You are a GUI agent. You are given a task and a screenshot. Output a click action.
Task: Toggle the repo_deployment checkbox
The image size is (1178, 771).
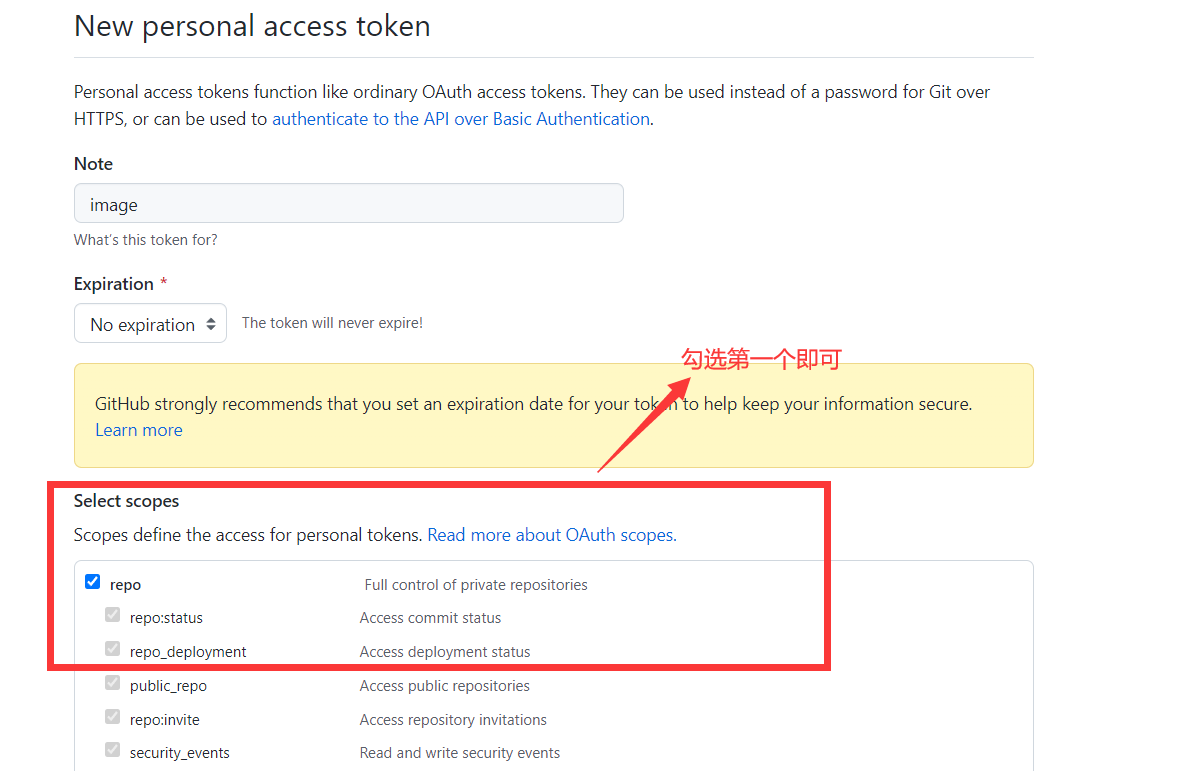[113, 650]
